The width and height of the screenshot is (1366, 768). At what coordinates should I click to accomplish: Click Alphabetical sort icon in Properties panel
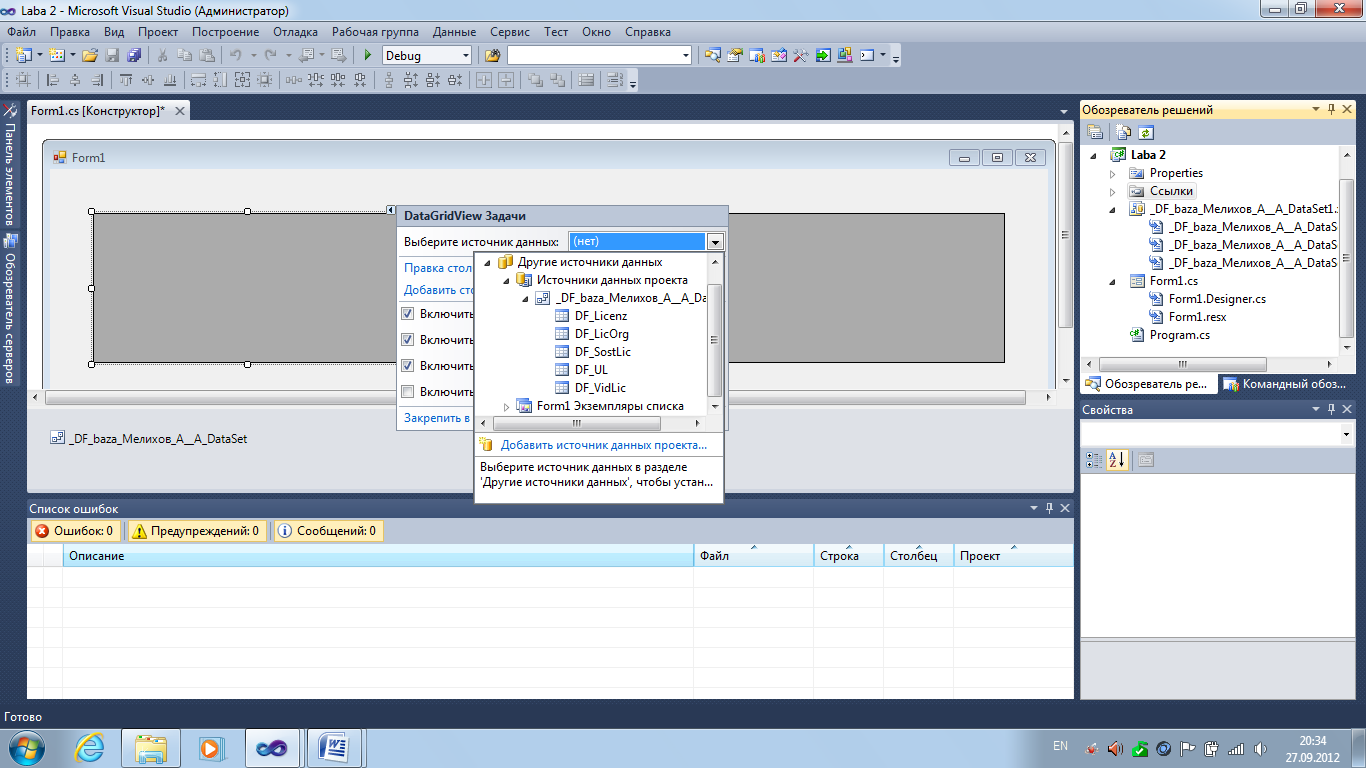(x=1117, y=460)
